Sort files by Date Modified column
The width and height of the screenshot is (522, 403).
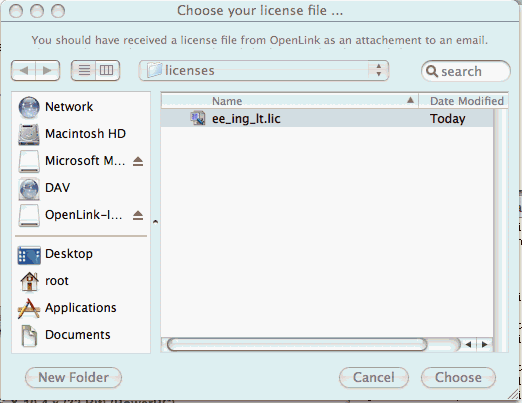tap(464, 101)
